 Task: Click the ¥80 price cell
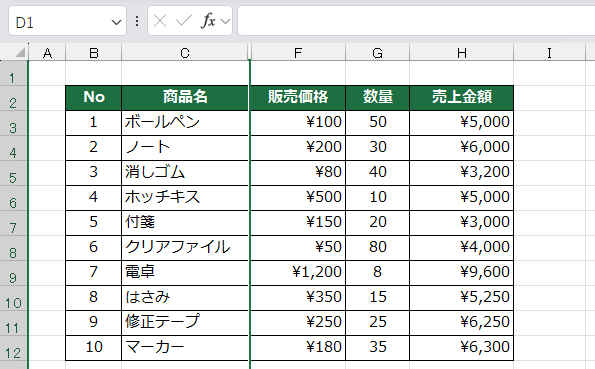[298, 173]
